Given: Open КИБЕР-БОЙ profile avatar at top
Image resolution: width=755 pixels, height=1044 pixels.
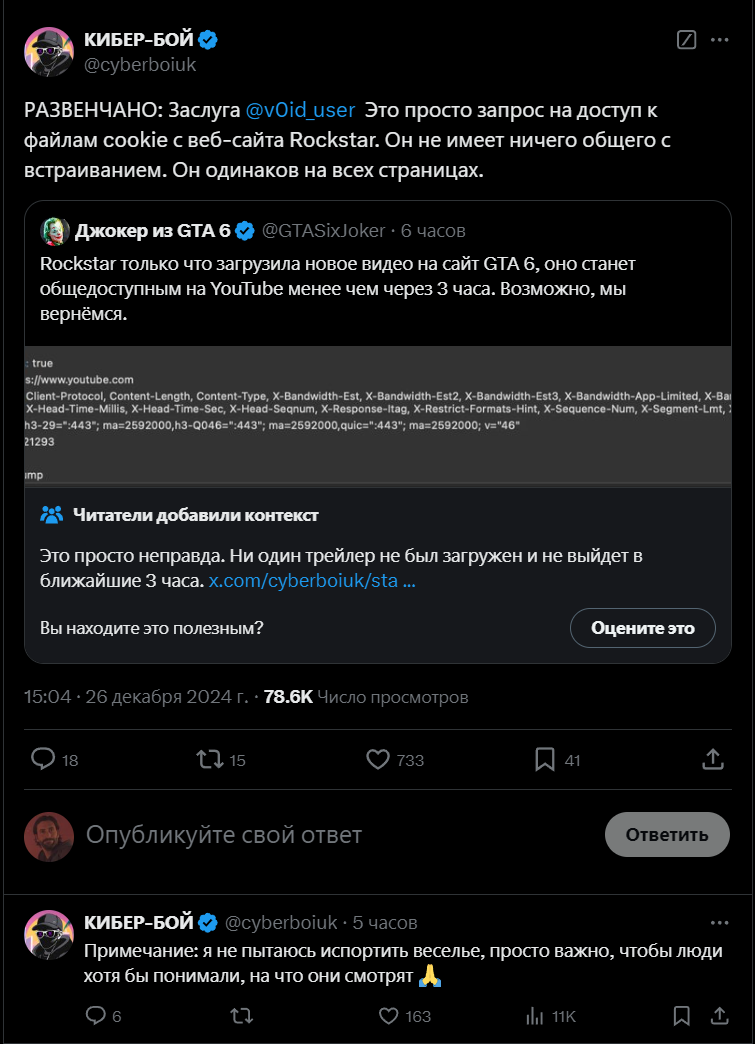Looking at the screenshot, I should (x=48, y=51).
